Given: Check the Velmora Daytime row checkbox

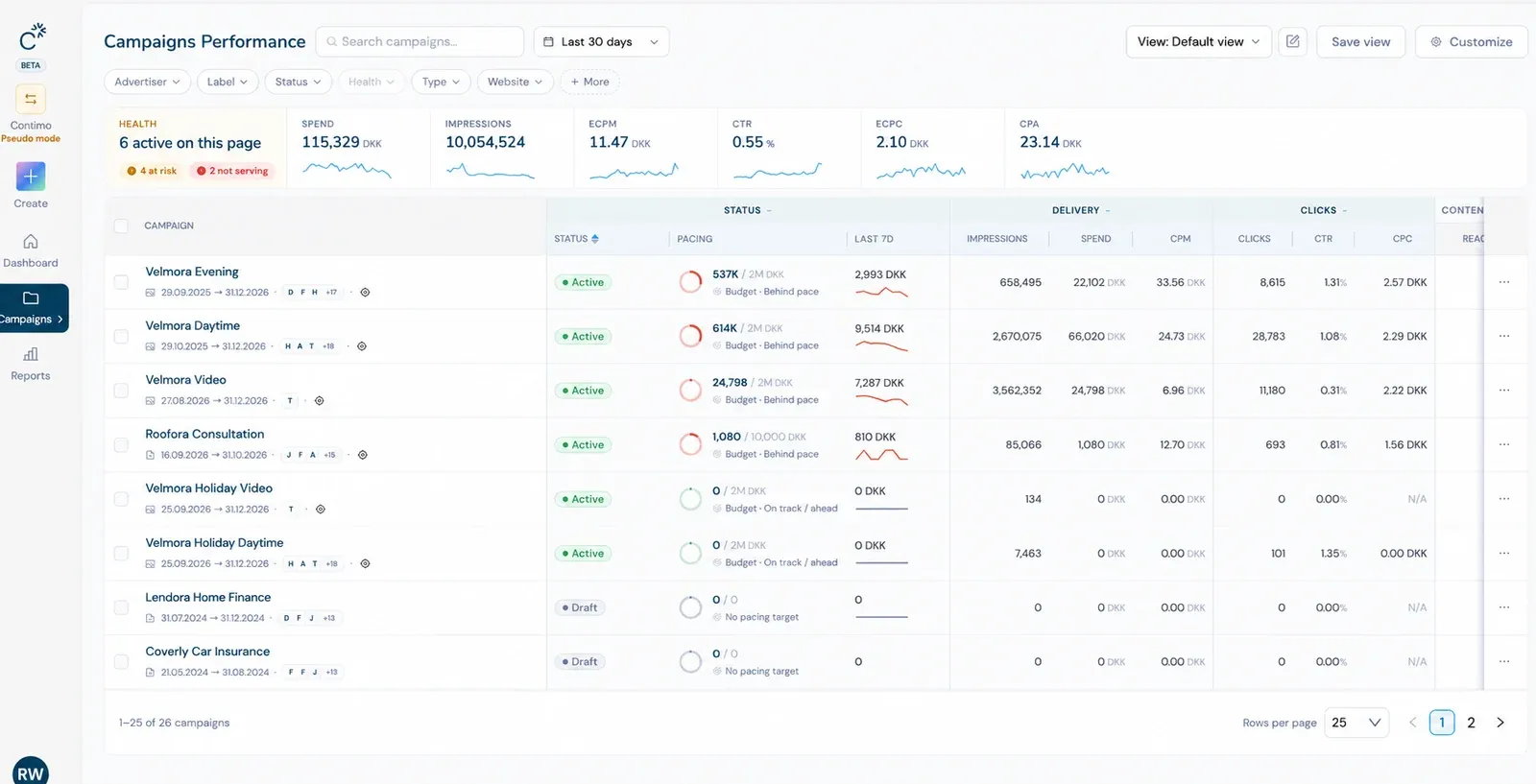Looking at the screenshot, I should point(121,336).
